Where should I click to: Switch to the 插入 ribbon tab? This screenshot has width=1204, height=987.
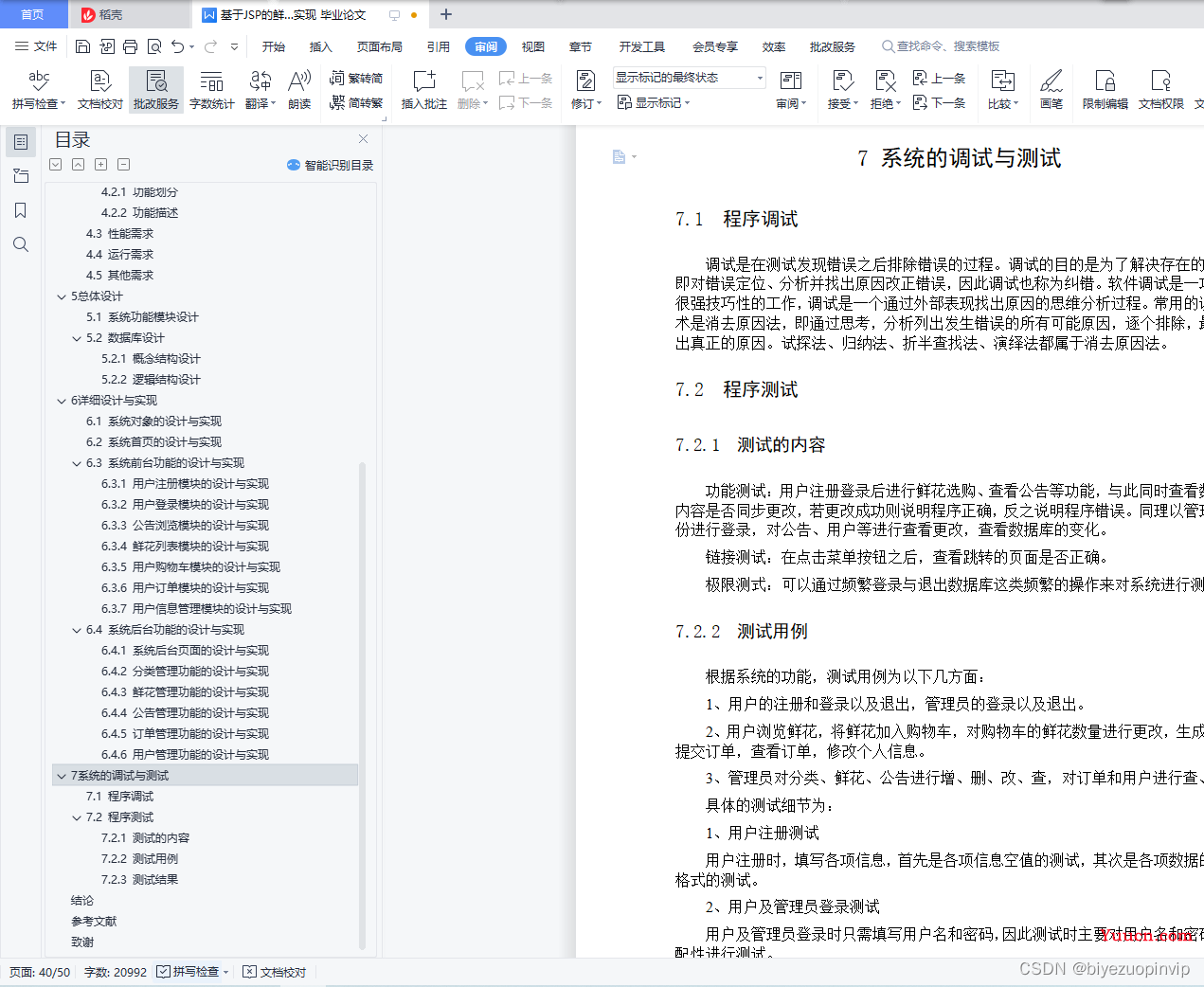(x=321, y=46)
